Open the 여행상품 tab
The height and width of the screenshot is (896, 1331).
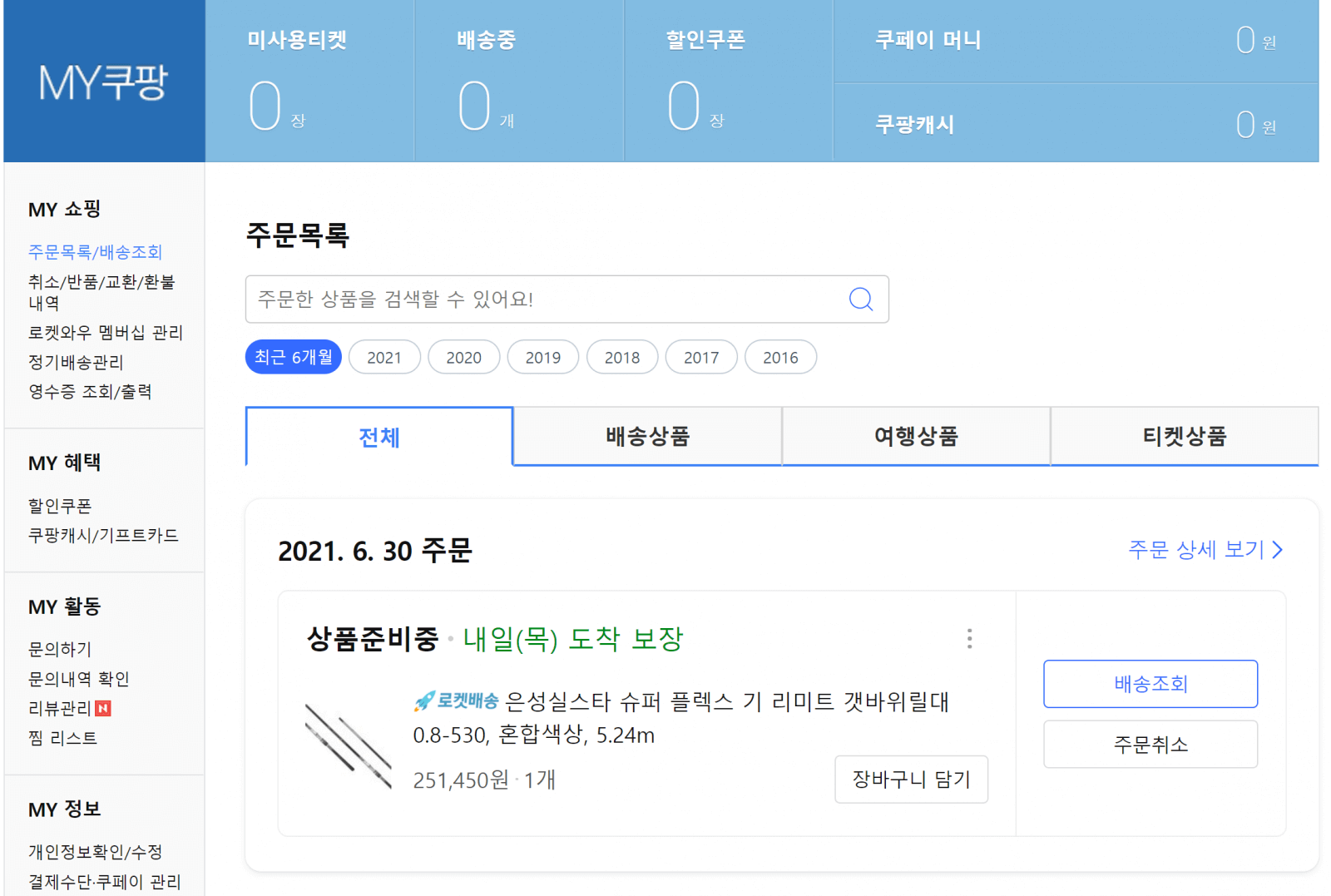tap(916, 436)
